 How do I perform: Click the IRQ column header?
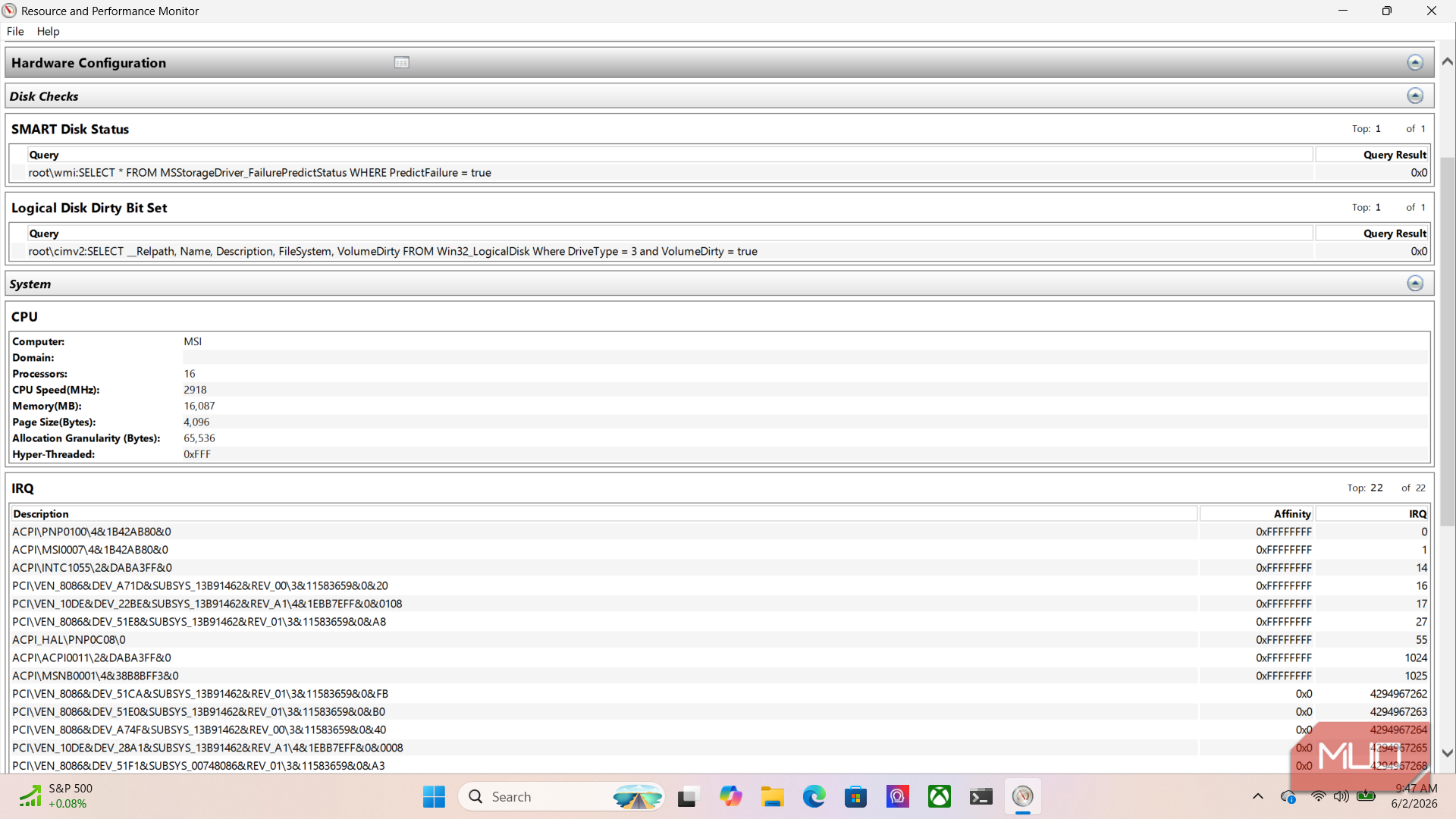coord(1373,514)
